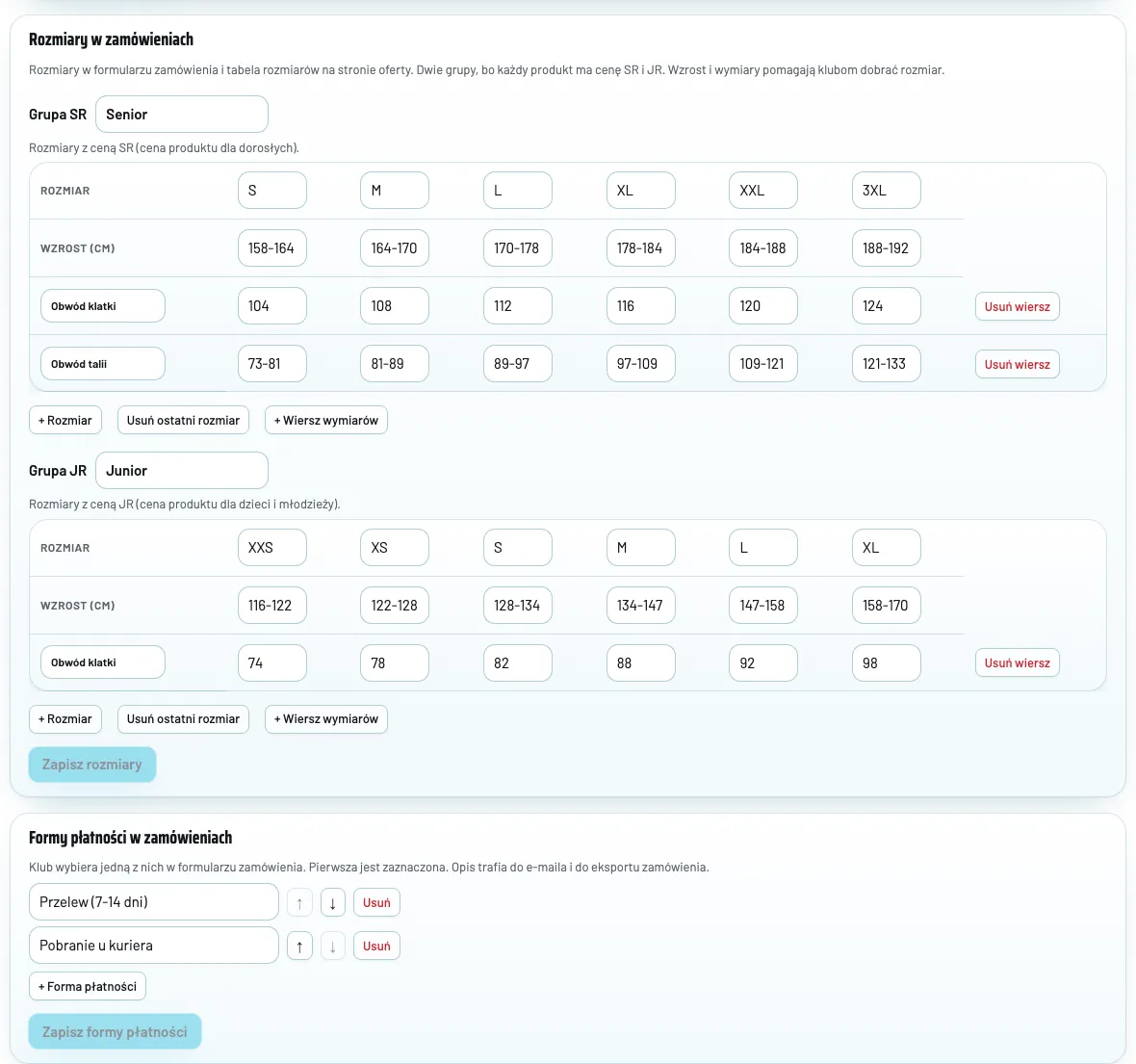Click the down arrow beside 'Pobranie u kuriera'
This screenshot has width=1136, height=1064.
tap(332, 946)
